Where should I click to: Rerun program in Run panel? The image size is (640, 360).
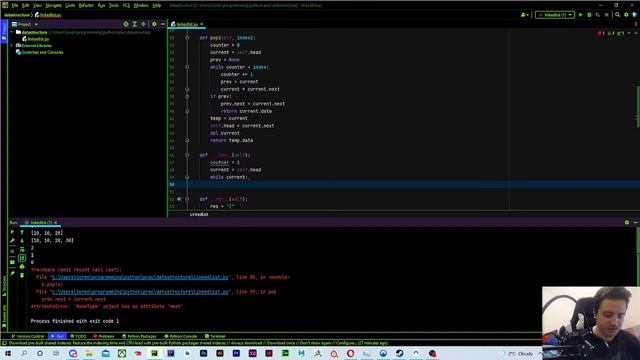click(x=12, y=232)
